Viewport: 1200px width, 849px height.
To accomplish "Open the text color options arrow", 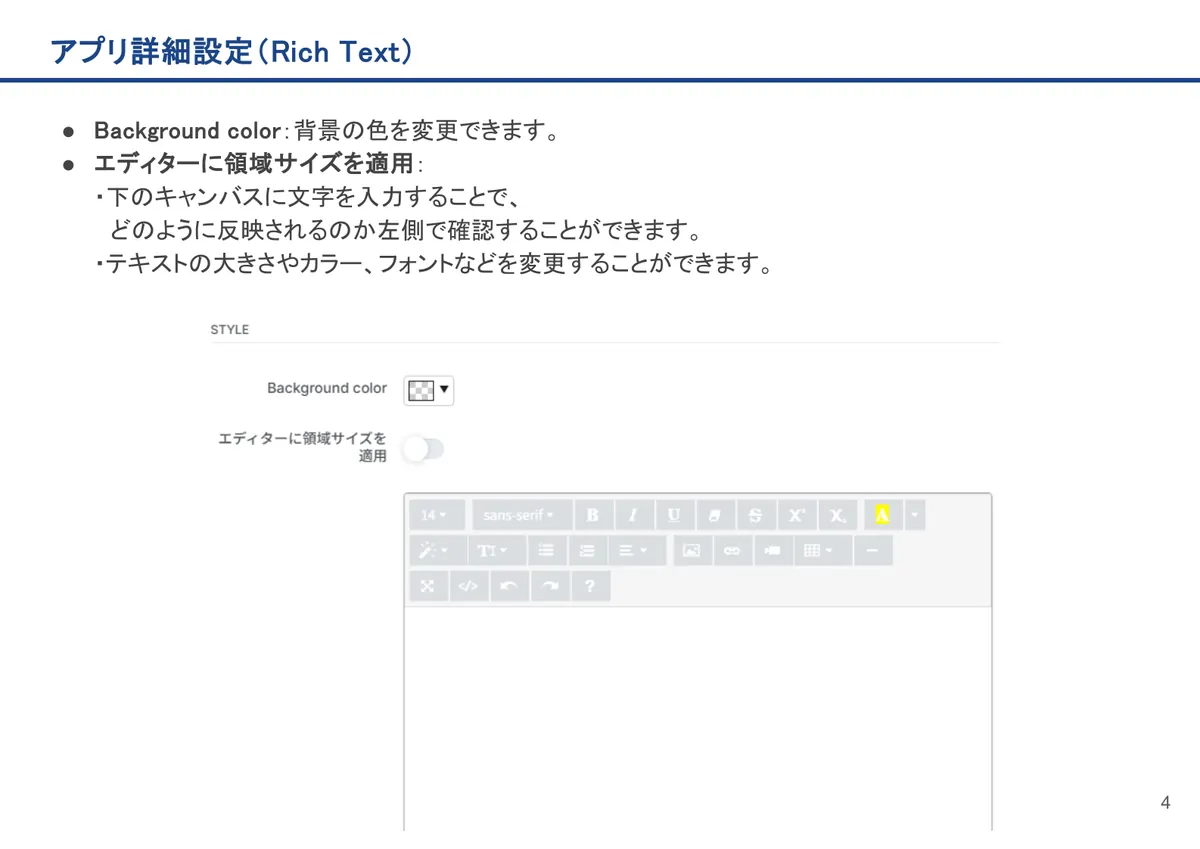I will point(914,515).
